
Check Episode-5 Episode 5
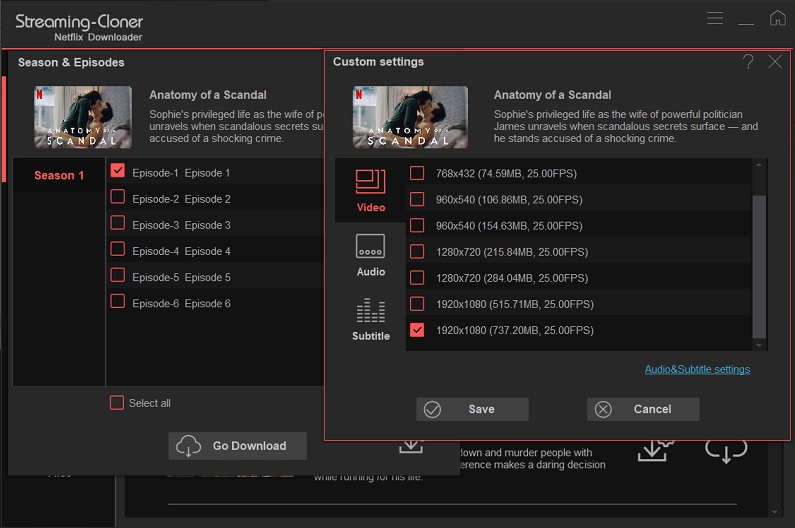[x=118, y=275]
